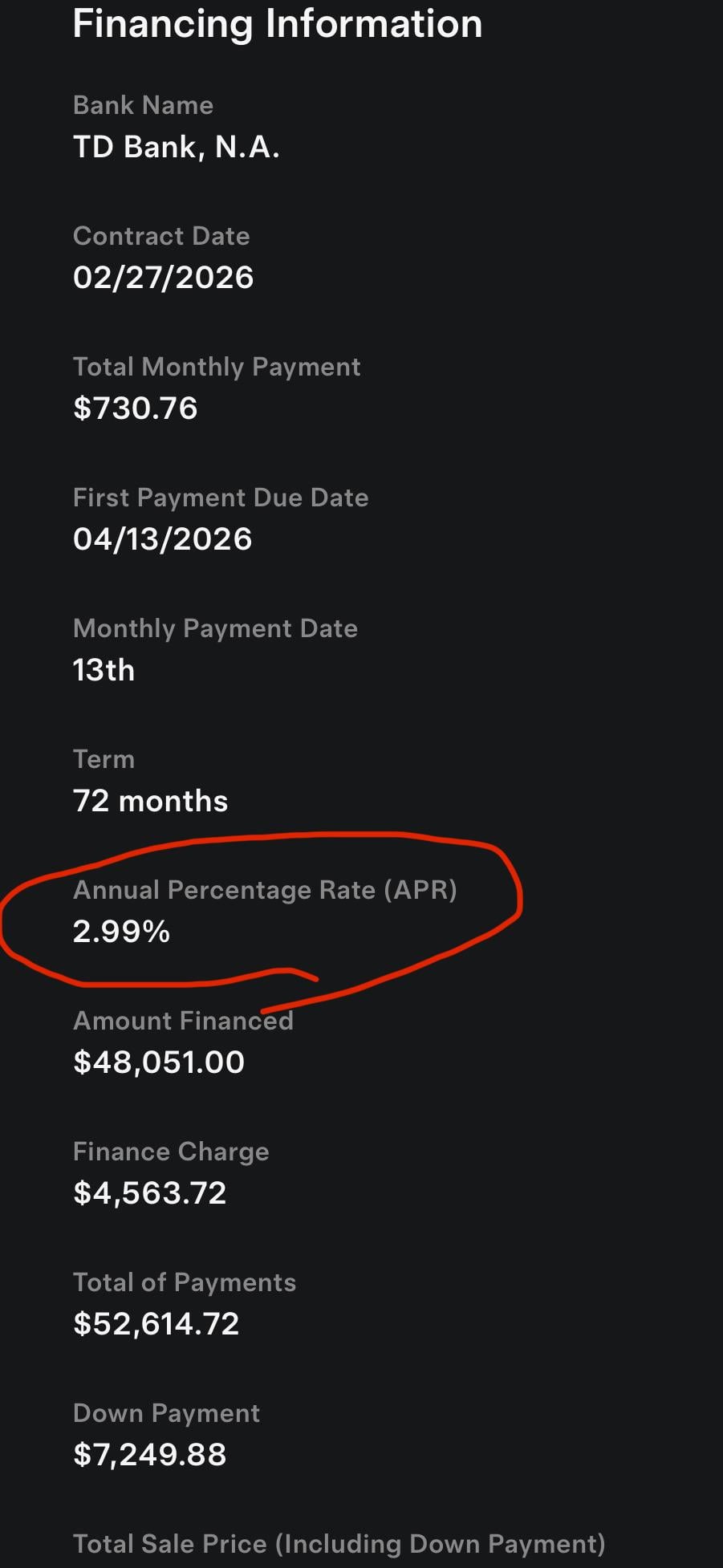Tap the First Payment Due Date label
The height and width of the screenshot is (1568, 723).
point(221,498)
